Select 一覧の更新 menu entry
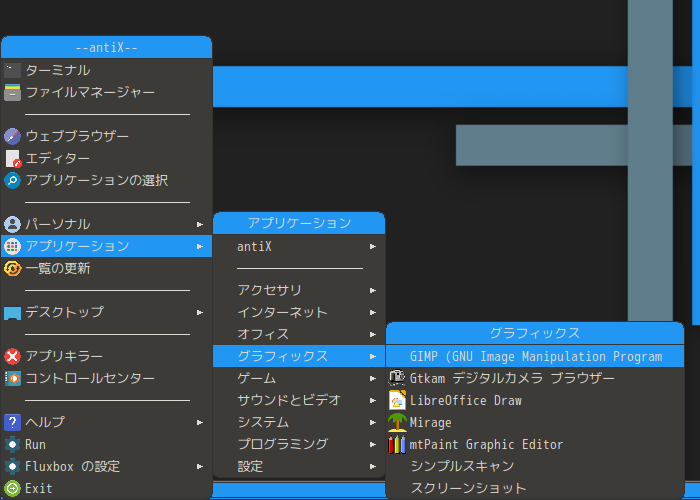This screenshot has width=700, height=500. (x=106, y=268)
